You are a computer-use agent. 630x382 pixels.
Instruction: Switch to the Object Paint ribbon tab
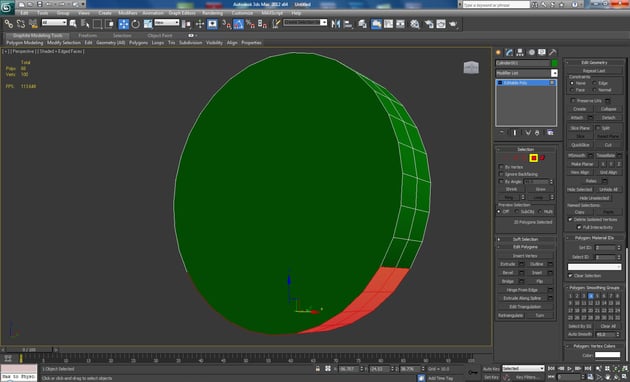[160, 35]
